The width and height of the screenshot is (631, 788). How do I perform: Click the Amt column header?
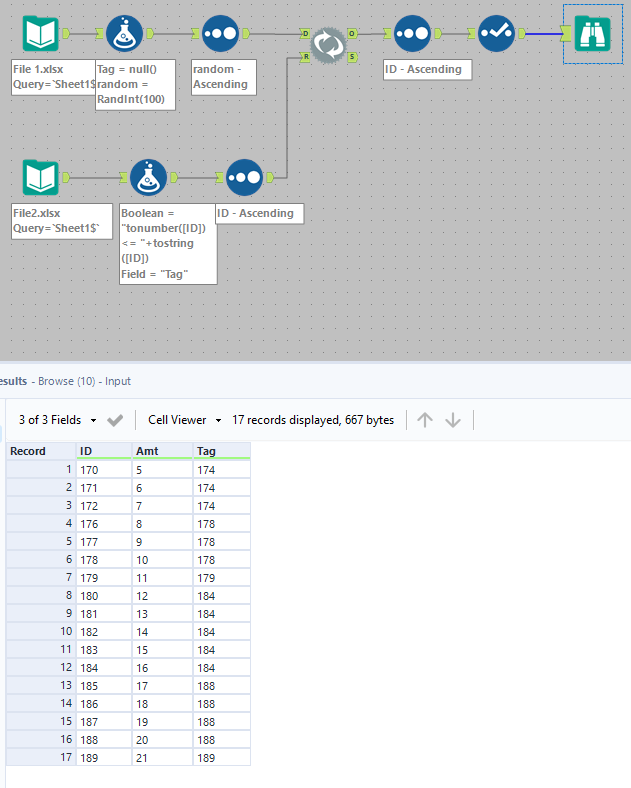pyautogui.click(x=162, y=451)
